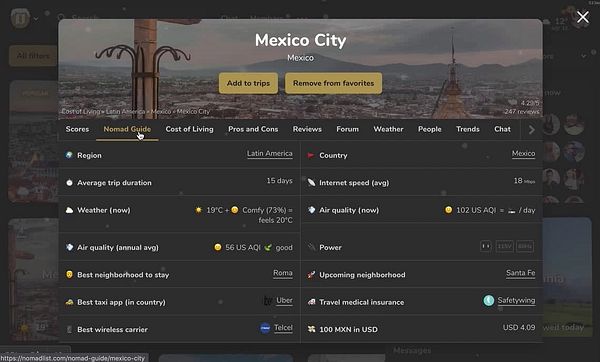Switch to the Weather tab

tap(388, 129)
